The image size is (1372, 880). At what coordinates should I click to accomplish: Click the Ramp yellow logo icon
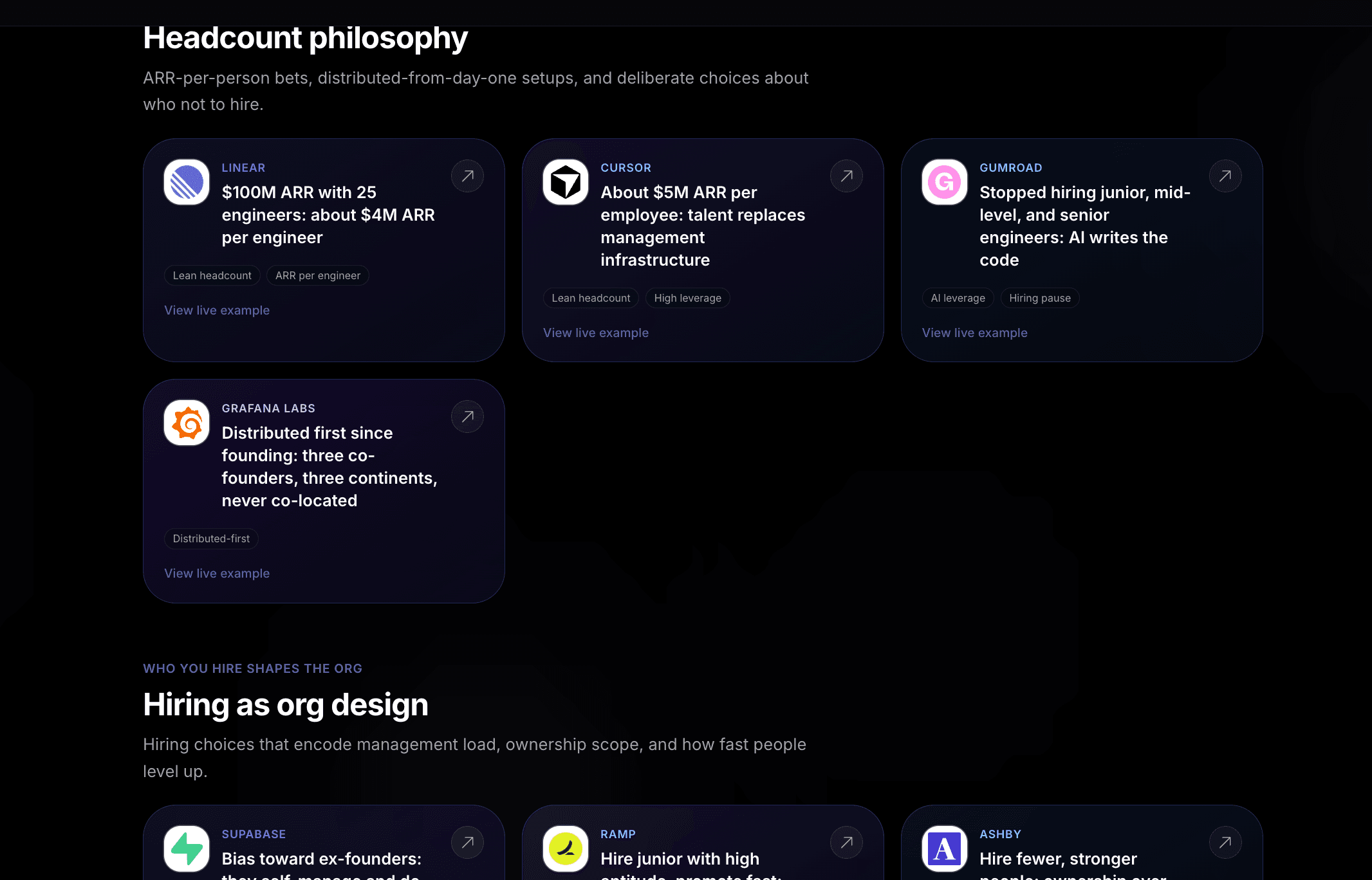[566, 848]
